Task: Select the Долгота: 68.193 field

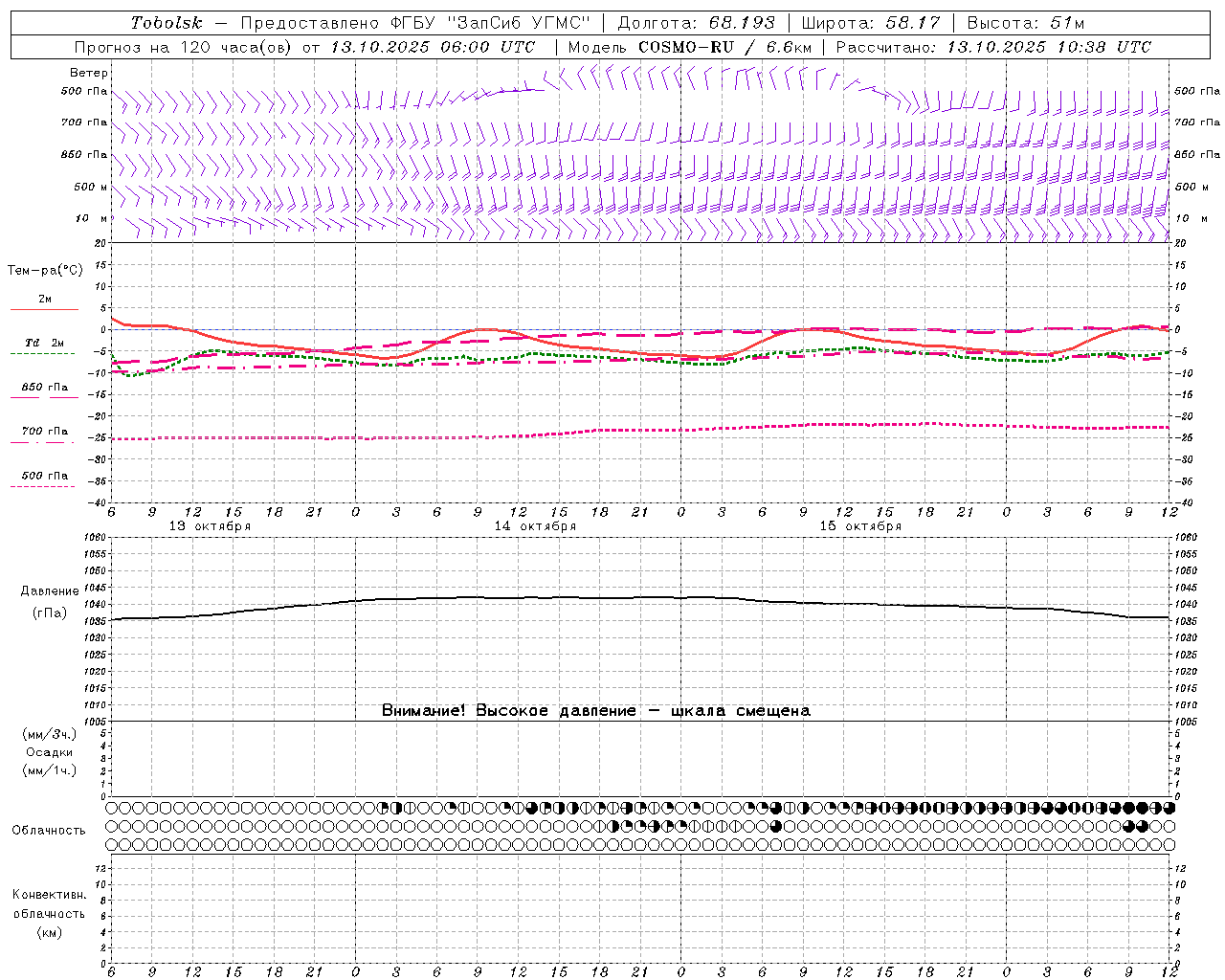Action: coord(696,23)
